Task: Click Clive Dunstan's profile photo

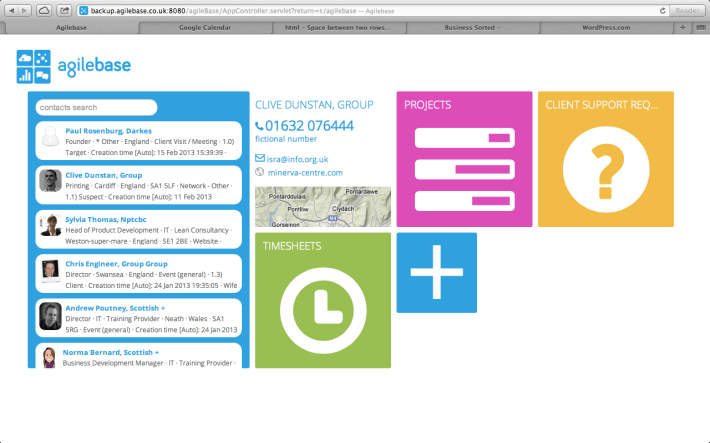Action: tap(50, 181)
